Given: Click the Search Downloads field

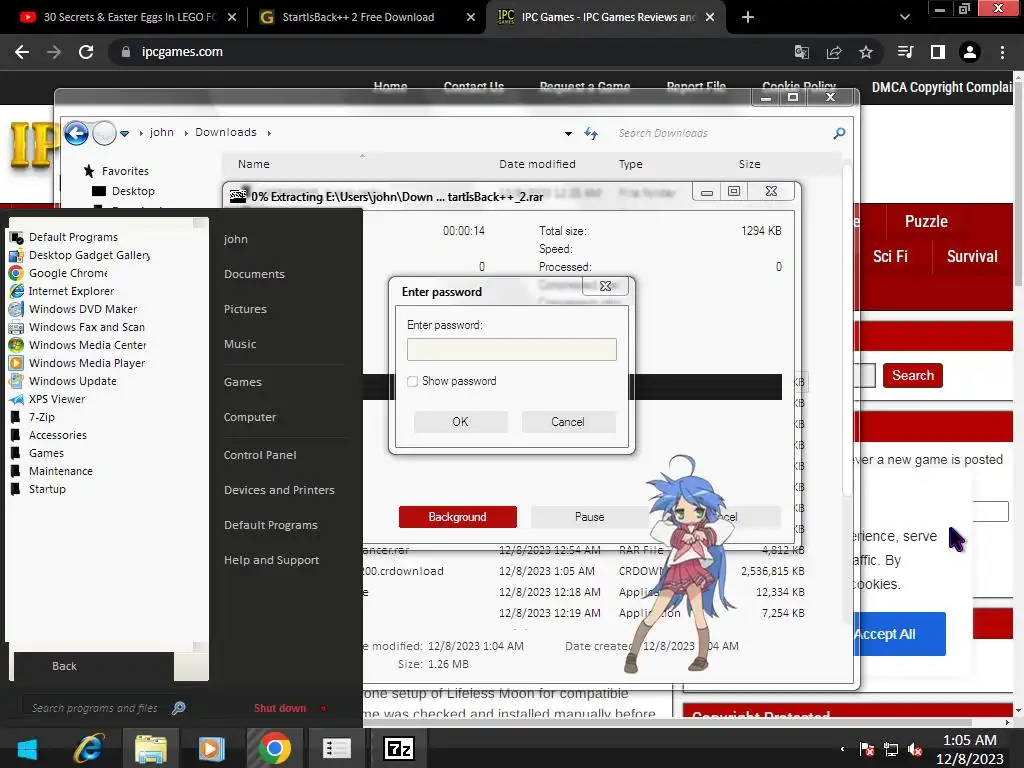Looking at the screenshot, I should click(x=722, y=133).
